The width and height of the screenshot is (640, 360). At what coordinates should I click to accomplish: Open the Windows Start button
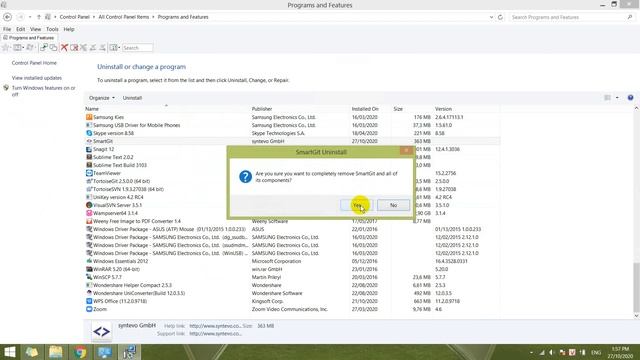tap(9, 352)
